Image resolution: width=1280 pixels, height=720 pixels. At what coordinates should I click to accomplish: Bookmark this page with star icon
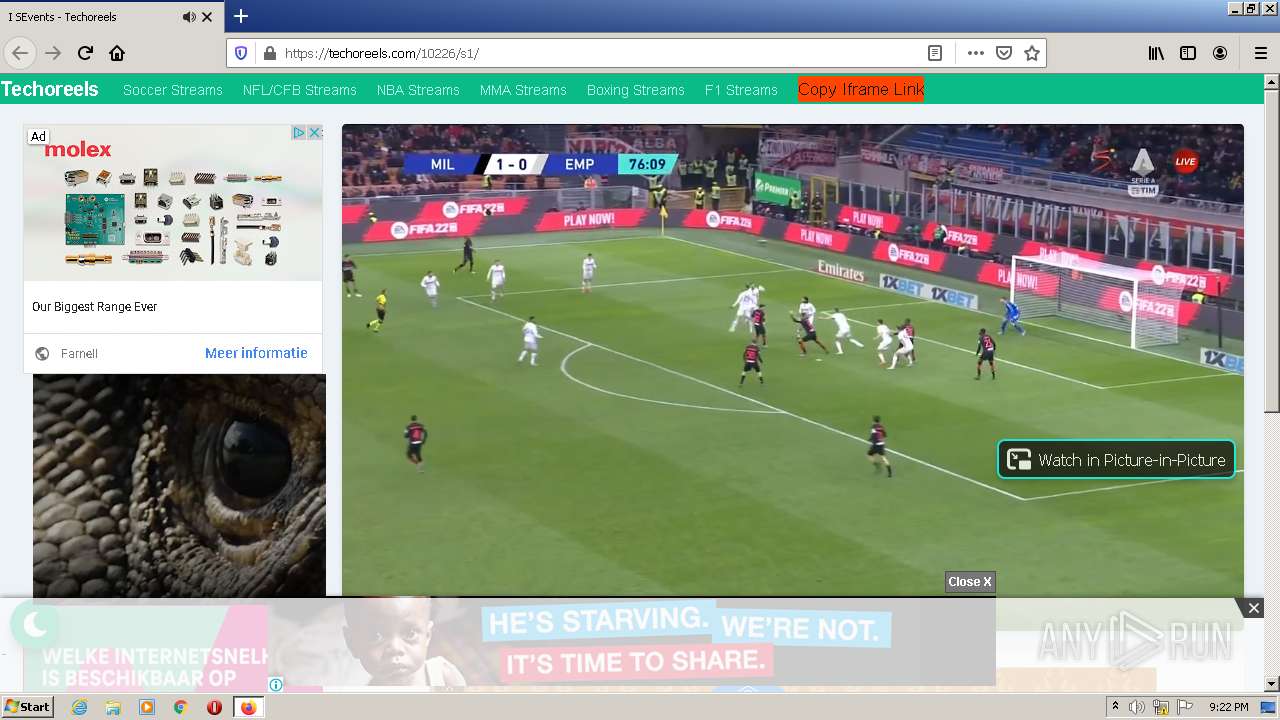coord(1032,53)
